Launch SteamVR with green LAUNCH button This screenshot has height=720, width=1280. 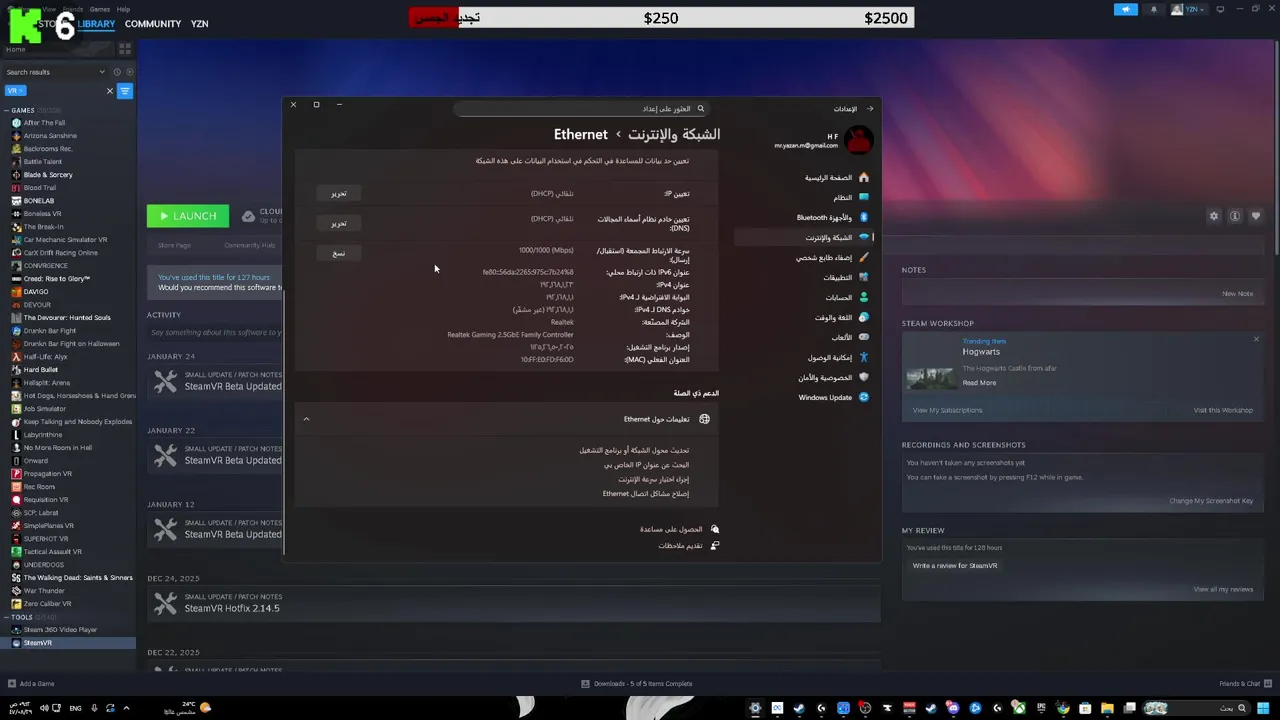tap(188, 216)
